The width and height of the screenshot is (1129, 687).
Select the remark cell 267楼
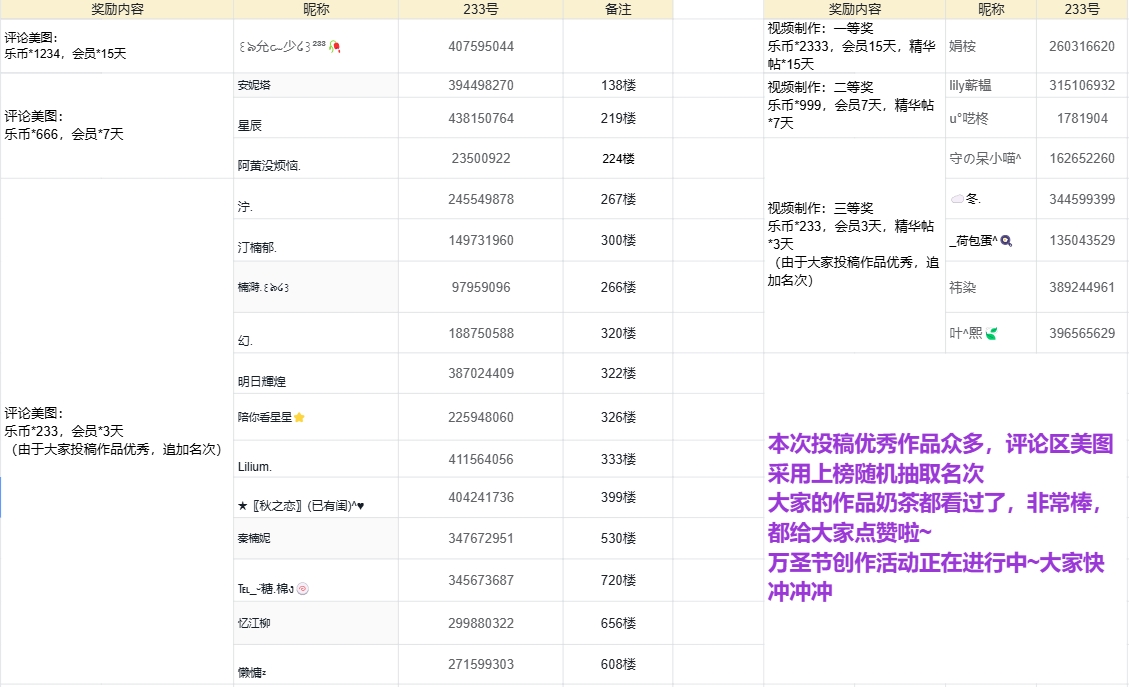coord(618,199)
